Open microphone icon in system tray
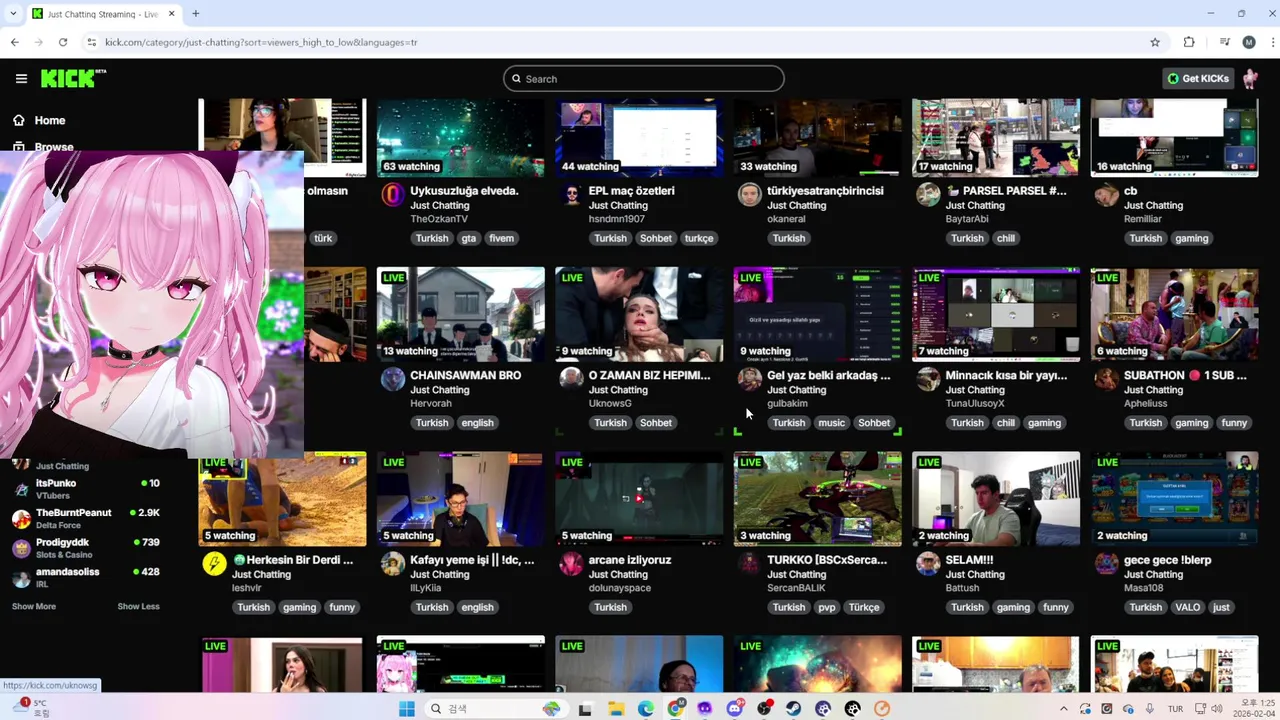 pos(1150,709)
